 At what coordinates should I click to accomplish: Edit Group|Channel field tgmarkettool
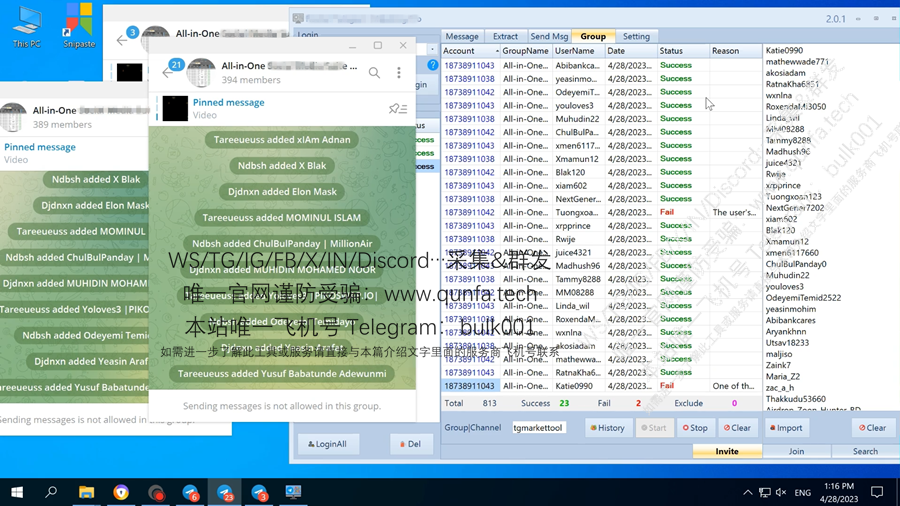click(538, 427)
